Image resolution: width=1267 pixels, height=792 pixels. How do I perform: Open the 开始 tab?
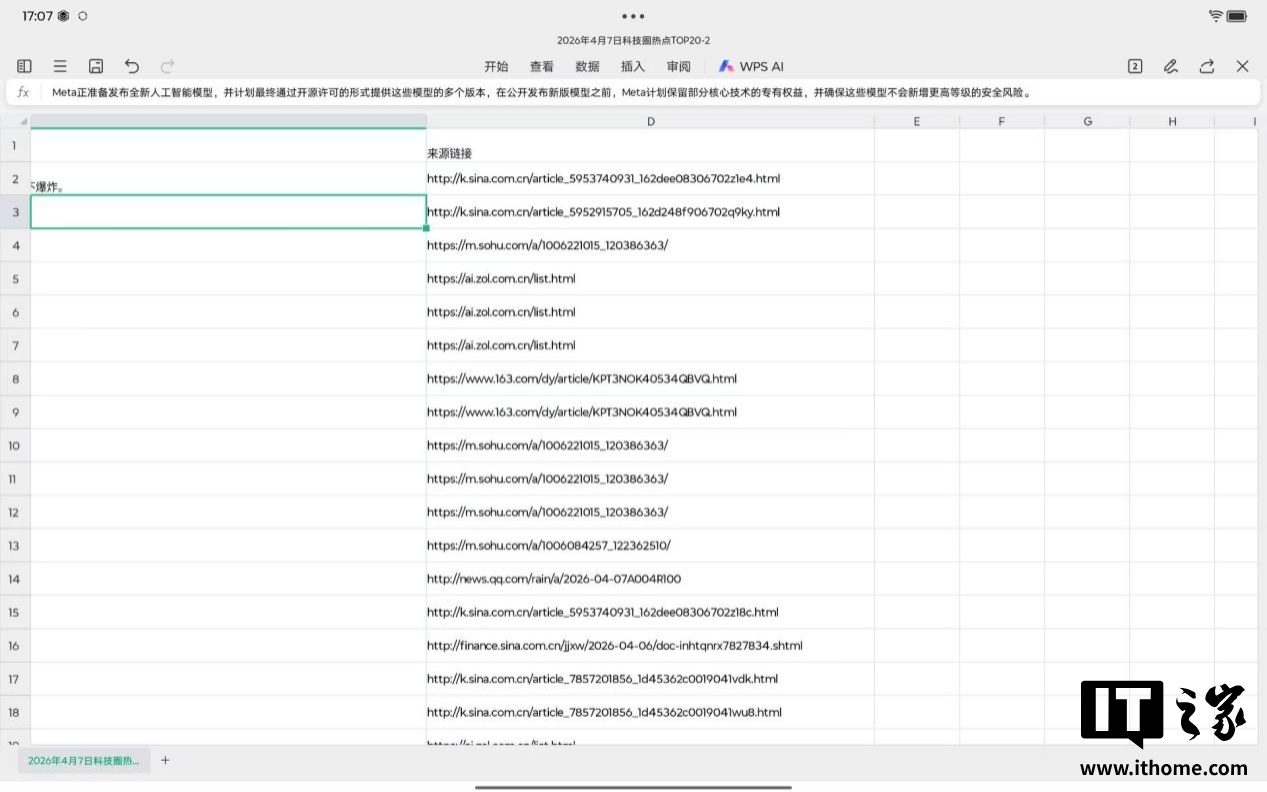tap(496, 67)
